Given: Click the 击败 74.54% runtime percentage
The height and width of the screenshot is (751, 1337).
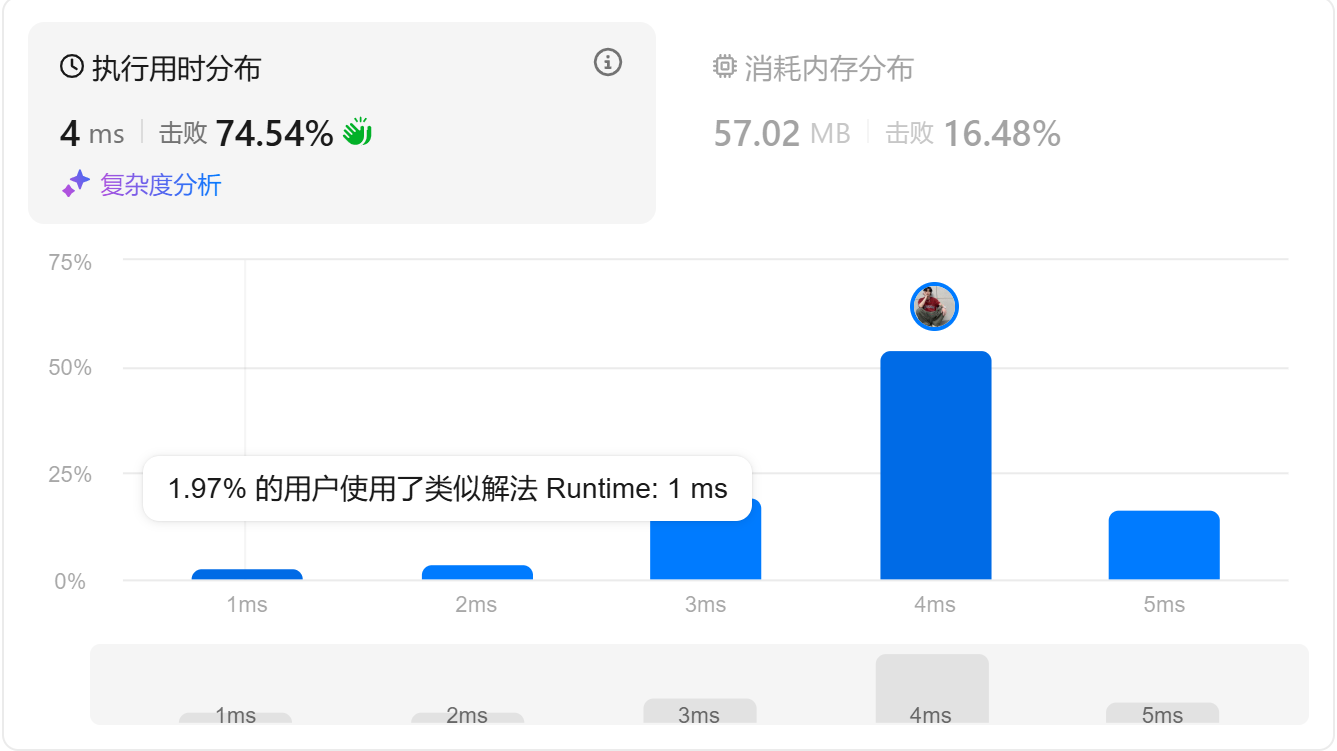Looking at the screenshot, I should (246, 133).
